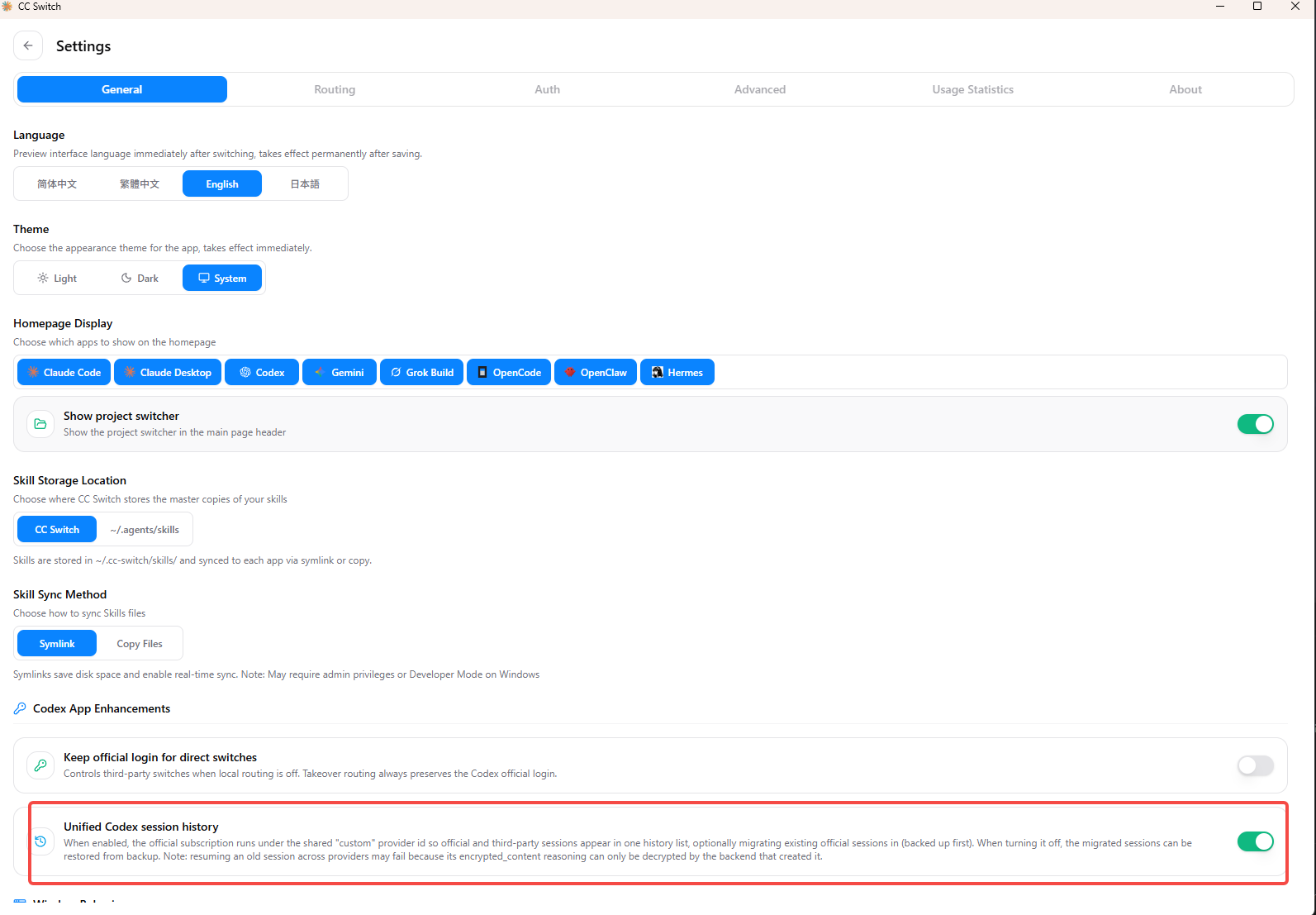
Task: Open the General settings tab
Action: (122, 89)
